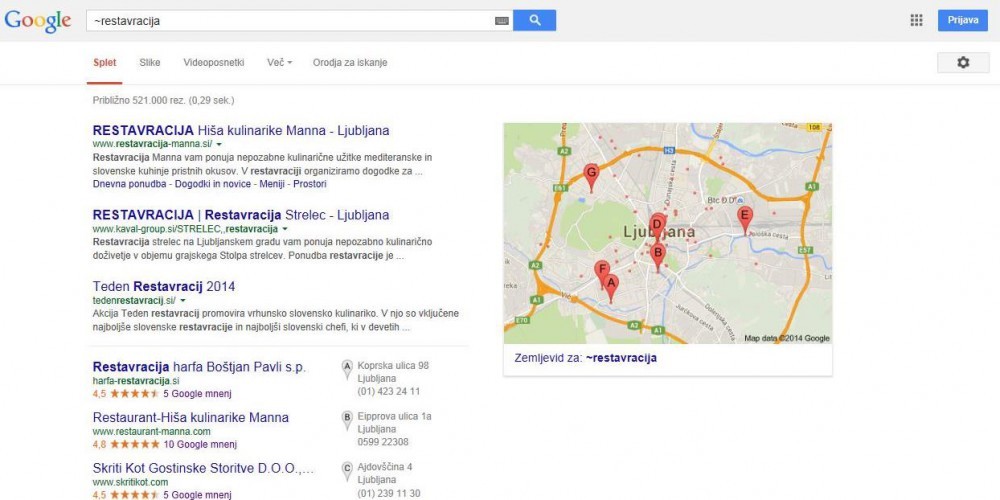Click marker A beside Koprska ulica 98
This screenshot has width=1000, height=500.
347,369
